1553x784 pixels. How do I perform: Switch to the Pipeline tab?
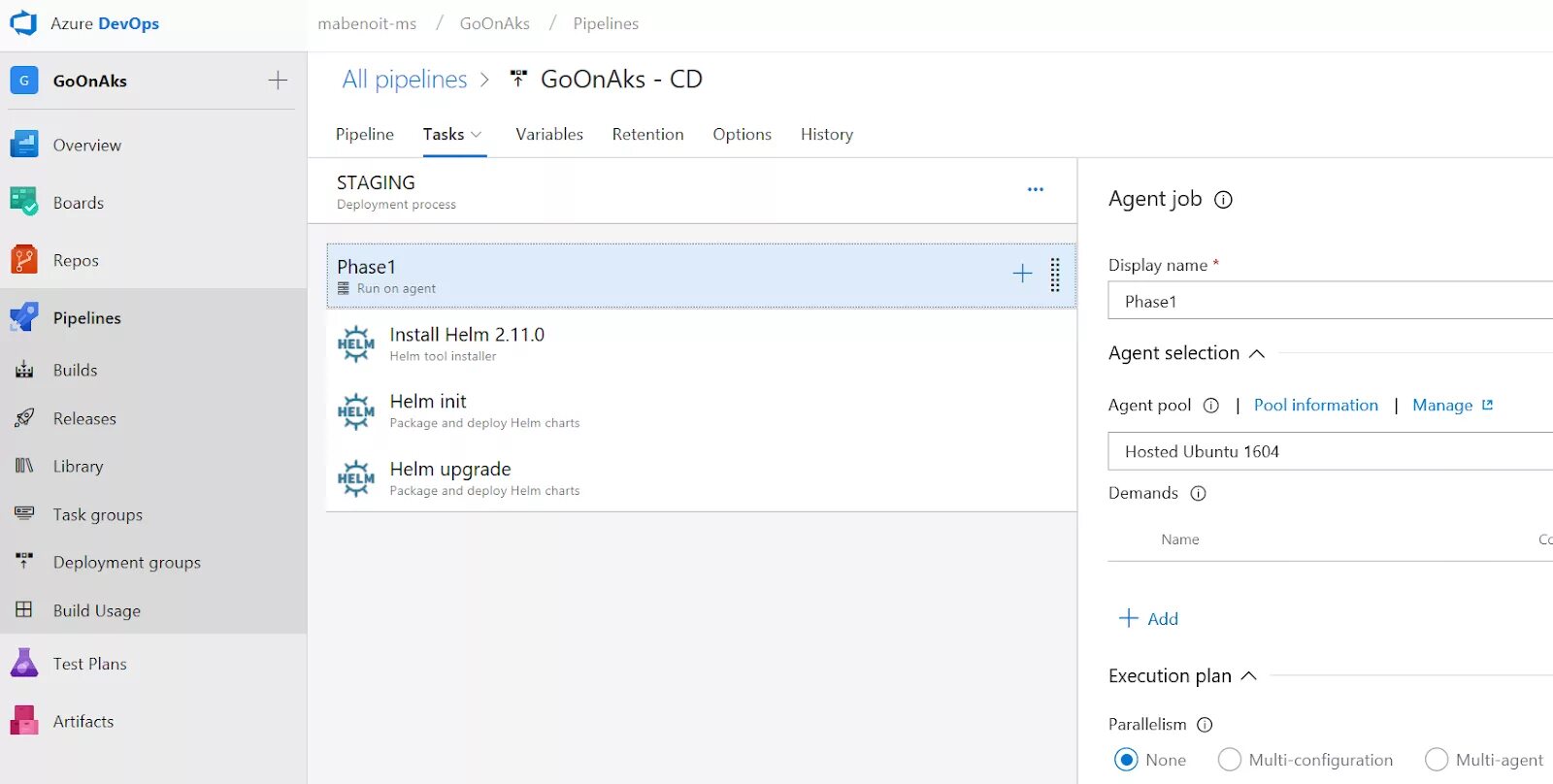click(x=365, y=134)
